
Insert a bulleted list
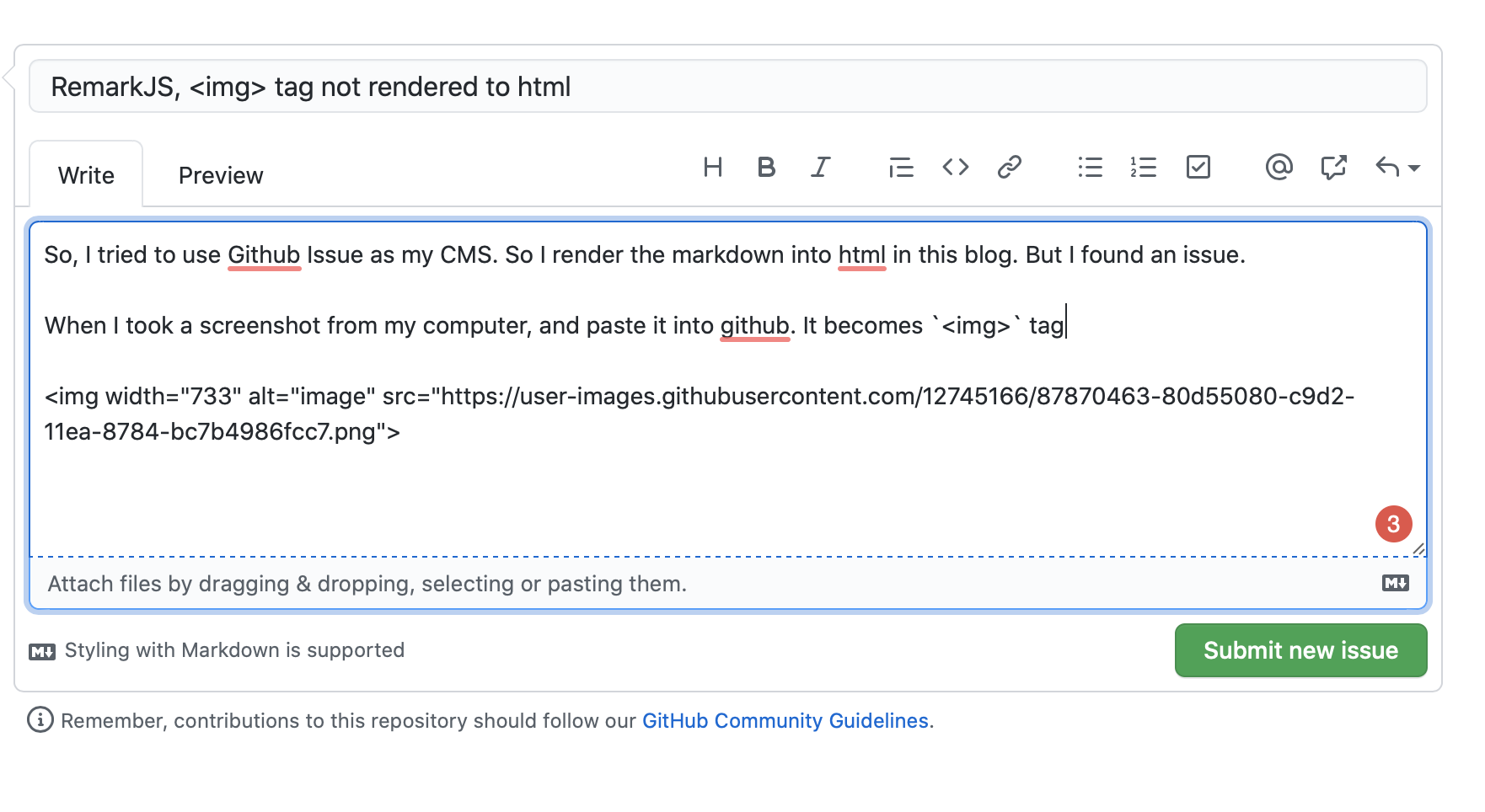click(1090, 167)
